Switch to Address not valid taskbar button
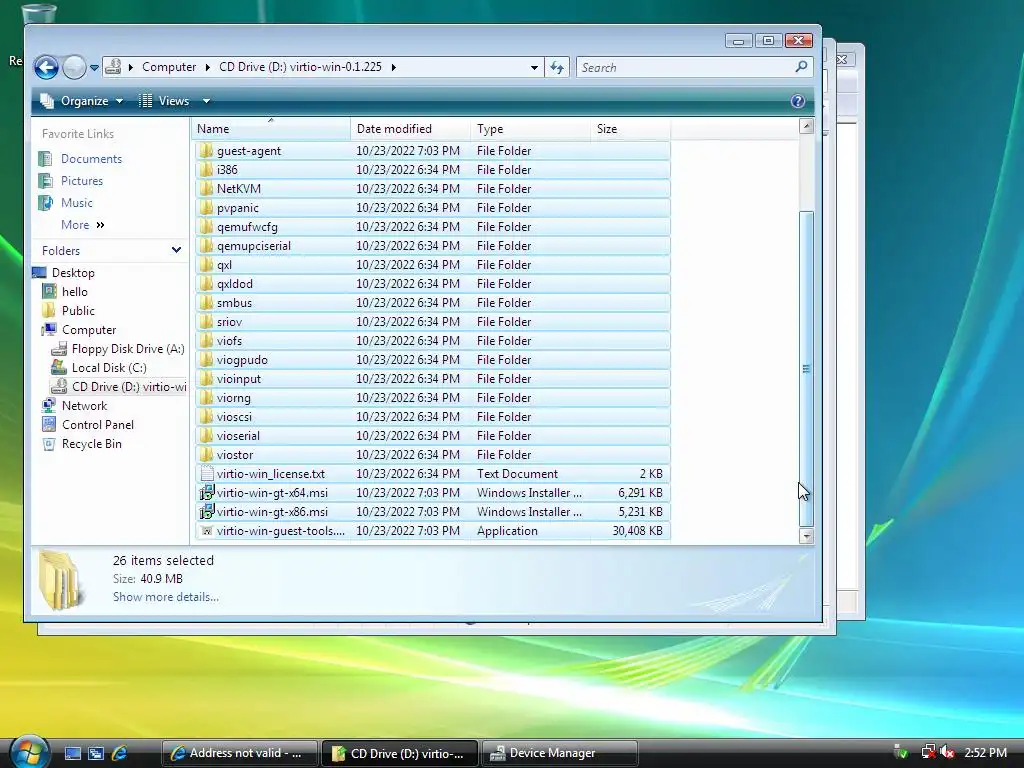Image resolution: width=1024 pixels, height=768 pixels. 240,753
